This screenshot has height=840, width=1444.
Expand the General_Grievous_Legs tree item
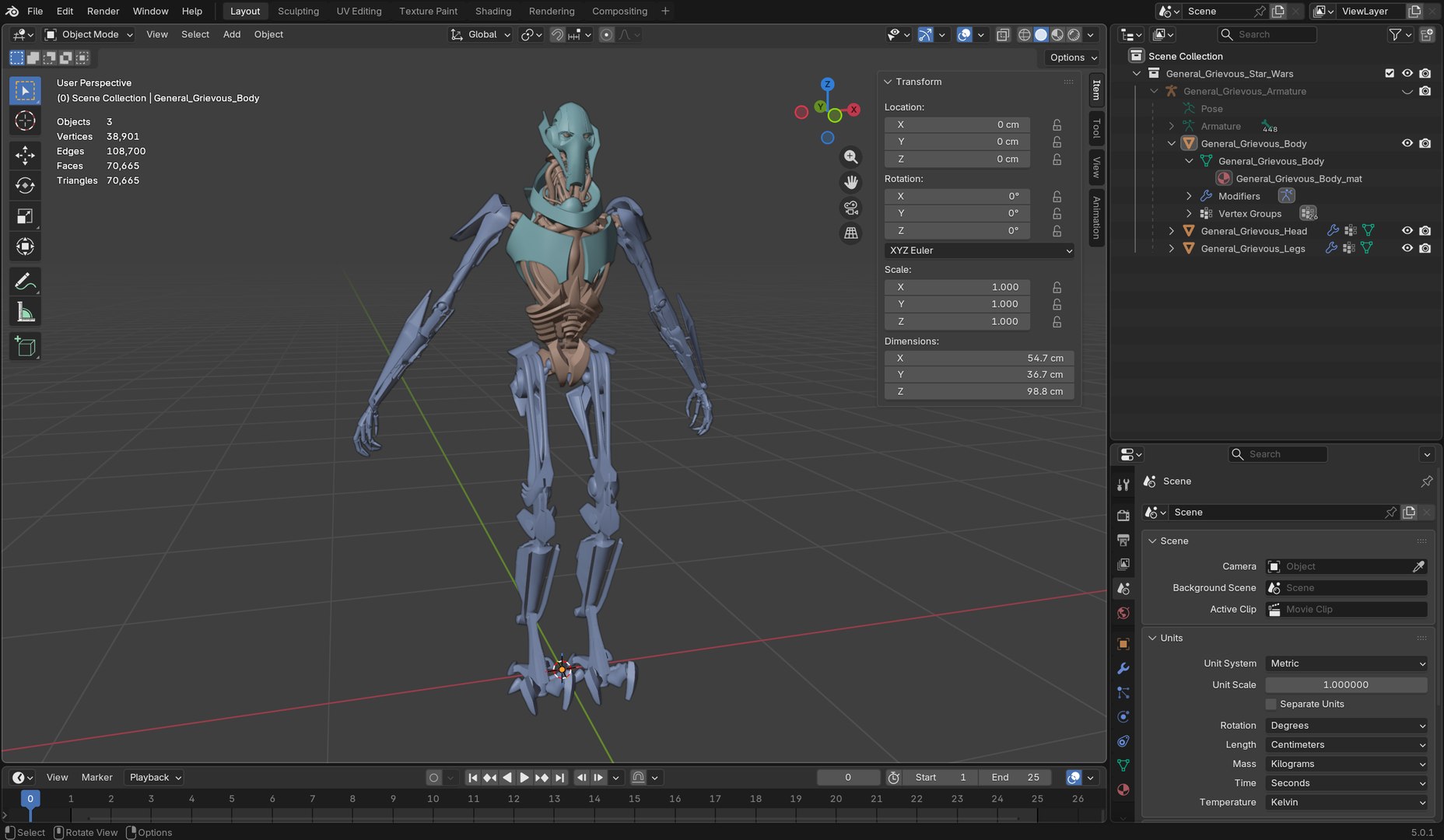coord(1172,248)
